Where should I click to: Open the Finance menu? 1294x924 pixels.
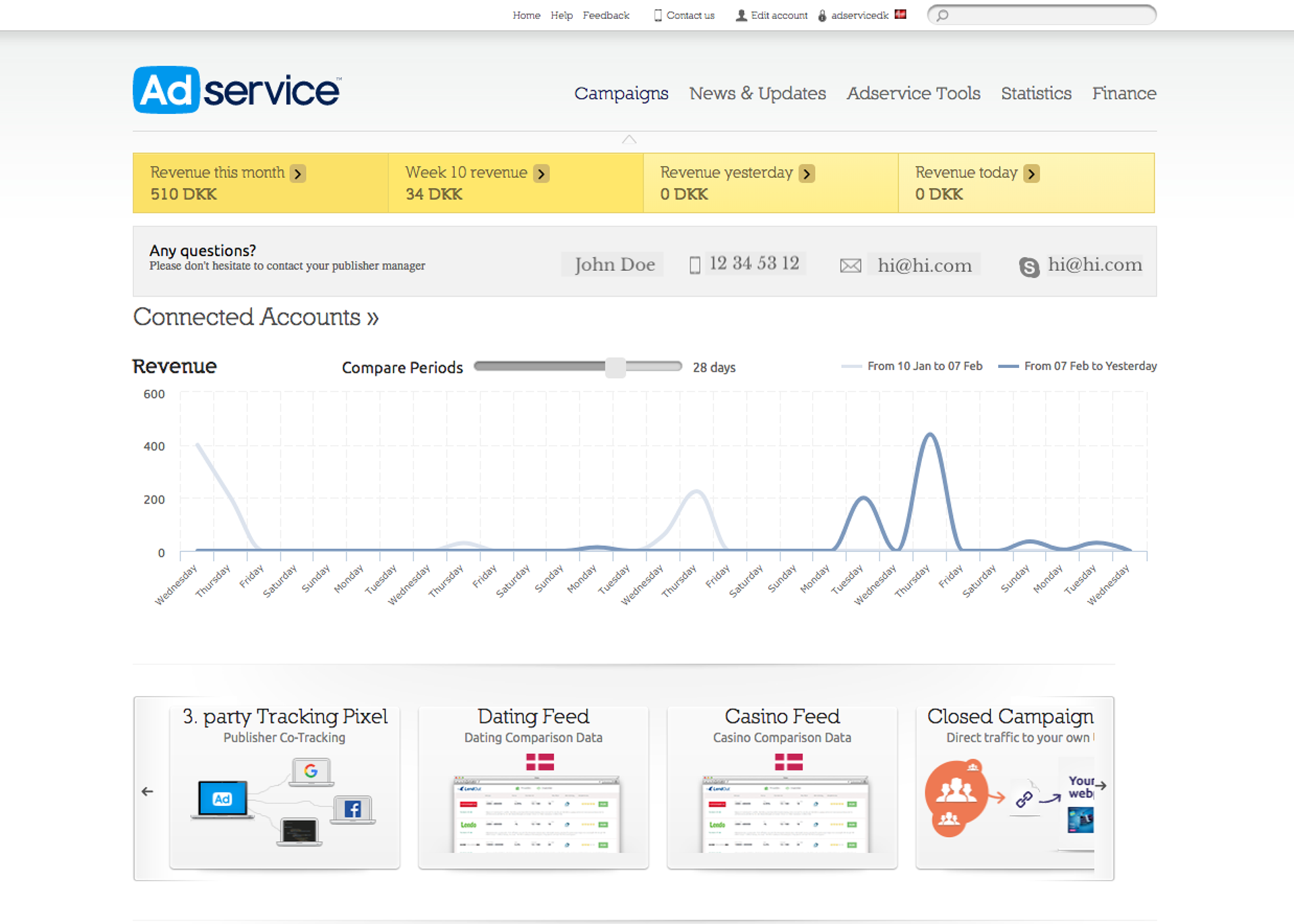click(1124, 93)
